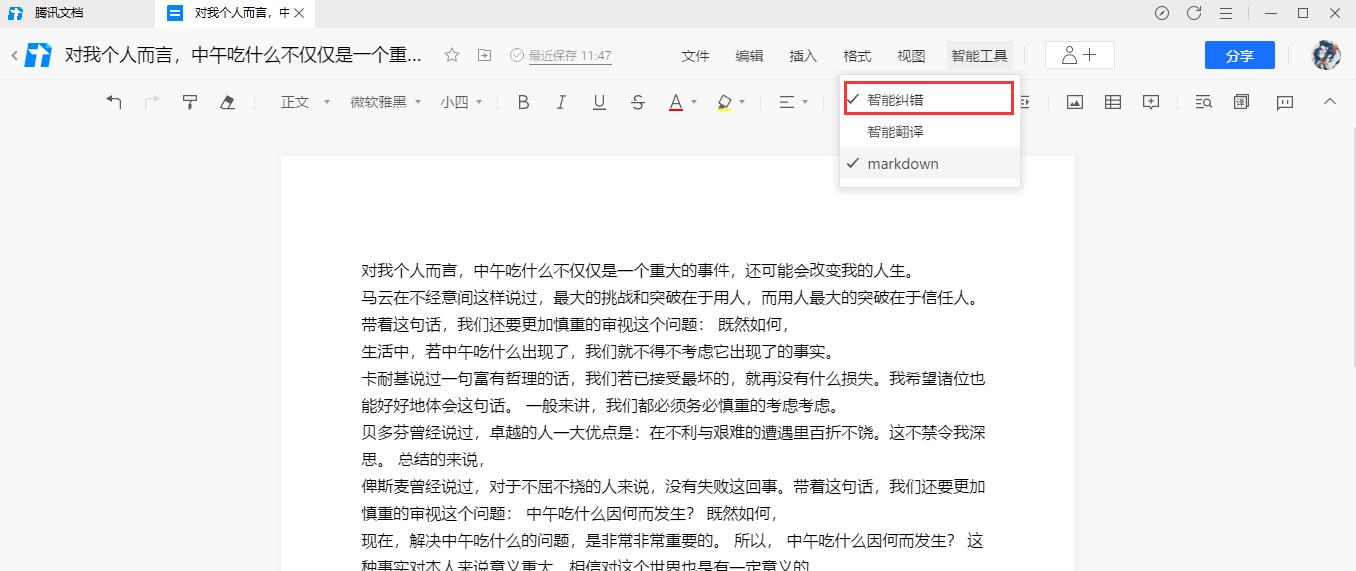Add a comment via toolbar
This screenshot has height=571, width=1356.
(1151, 102)
